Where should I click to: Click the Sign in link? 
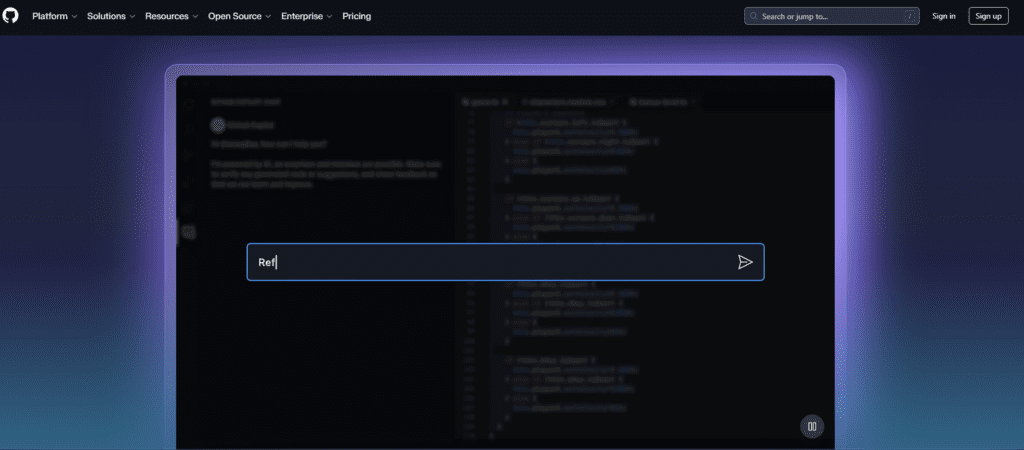pyautogui.click(x=943, y=17)
